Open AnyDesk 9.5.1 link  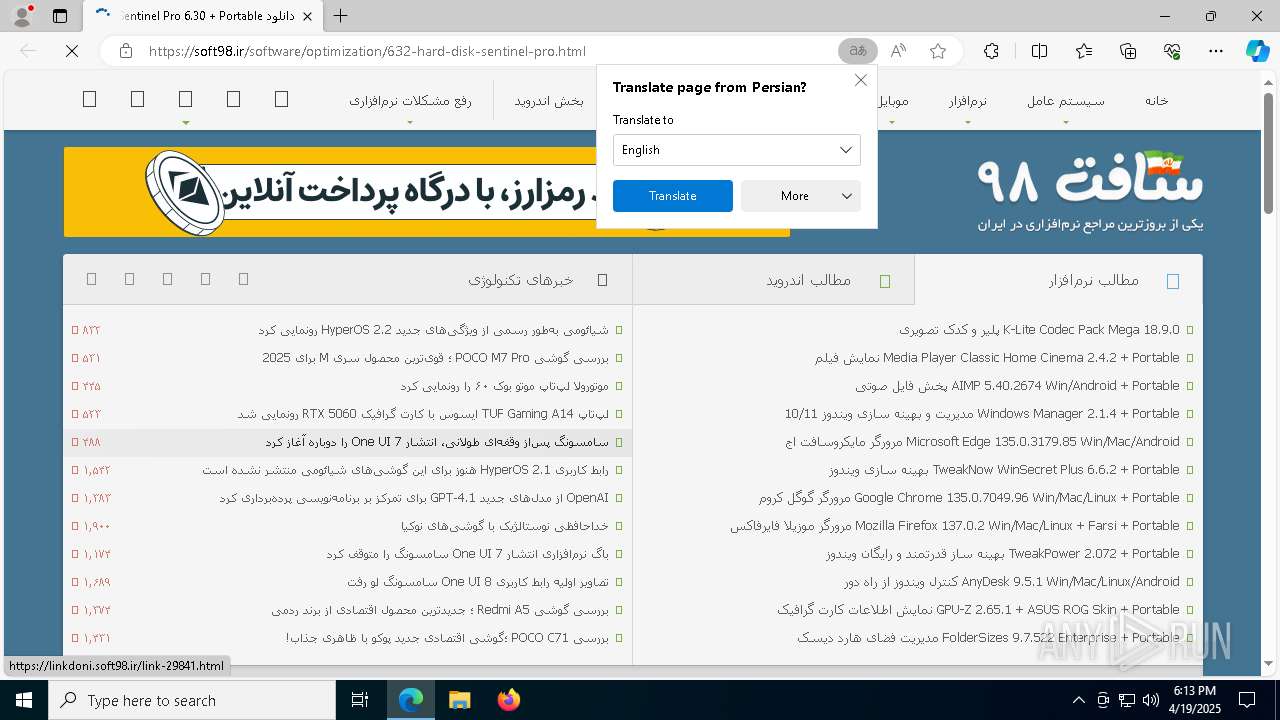point(1012,582)
